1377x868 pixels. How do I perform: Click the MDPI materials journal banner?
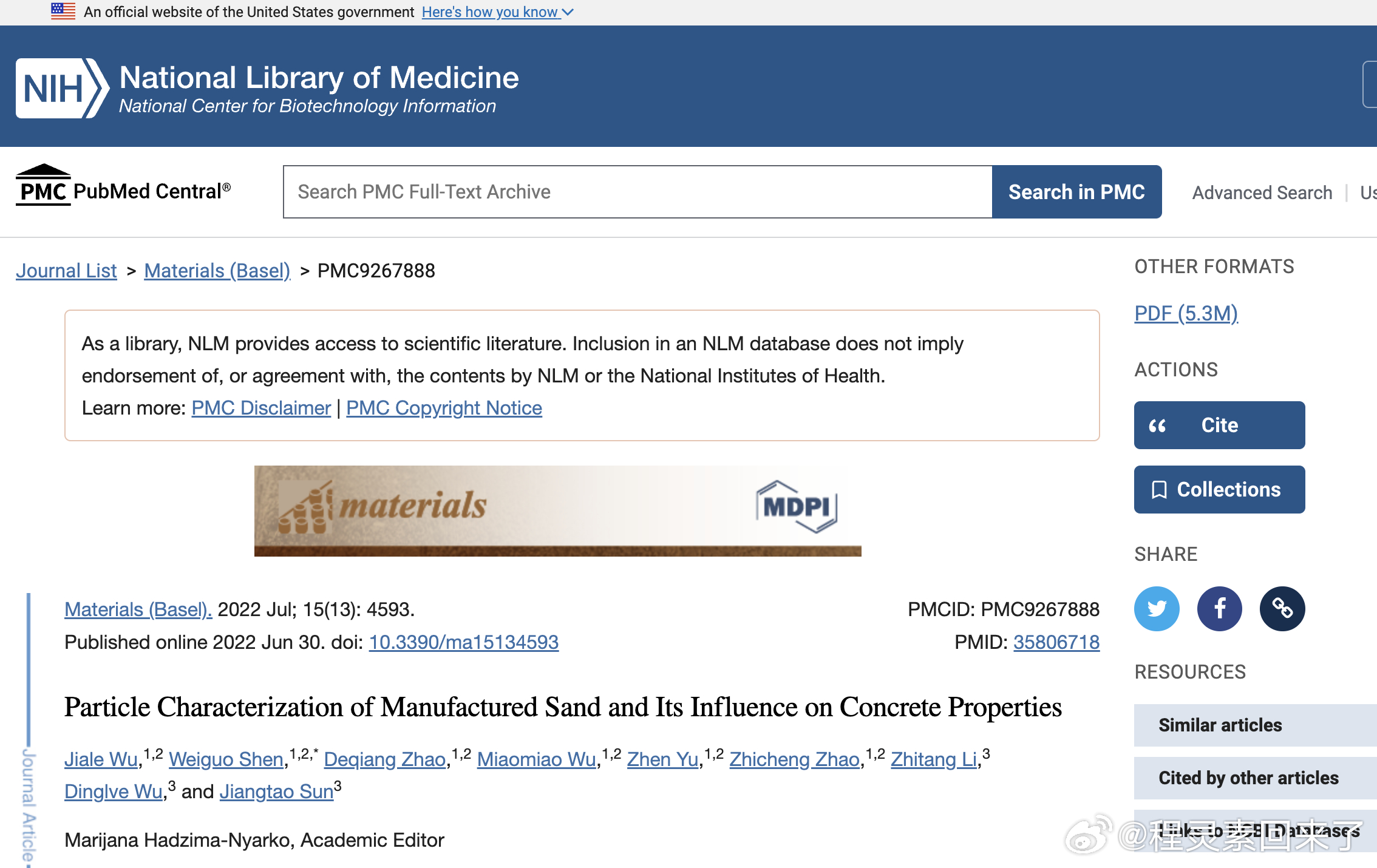[x=557, y=510]
